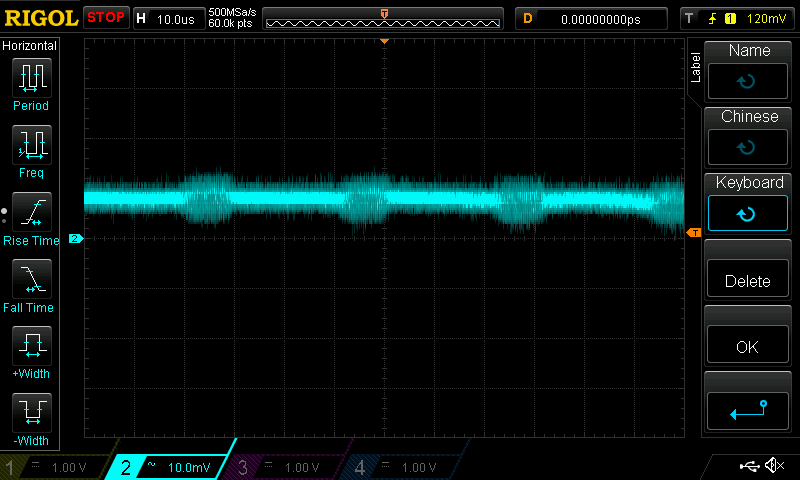The image size is (800, 480).
Task: Click the Label menu tab
Action: [x=695, y=67]
